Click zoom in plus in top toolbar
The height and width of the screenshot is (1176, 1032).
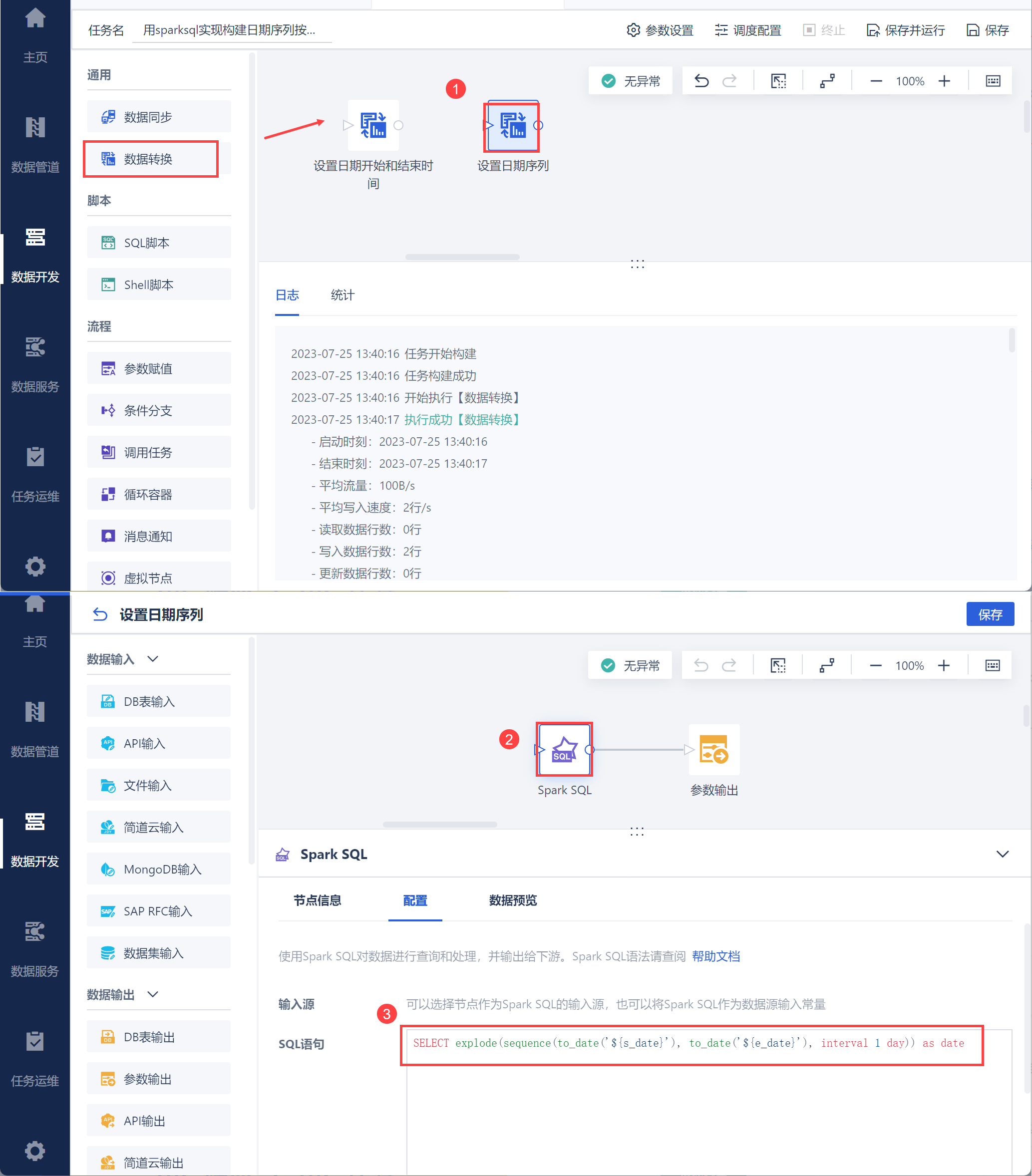944,81
